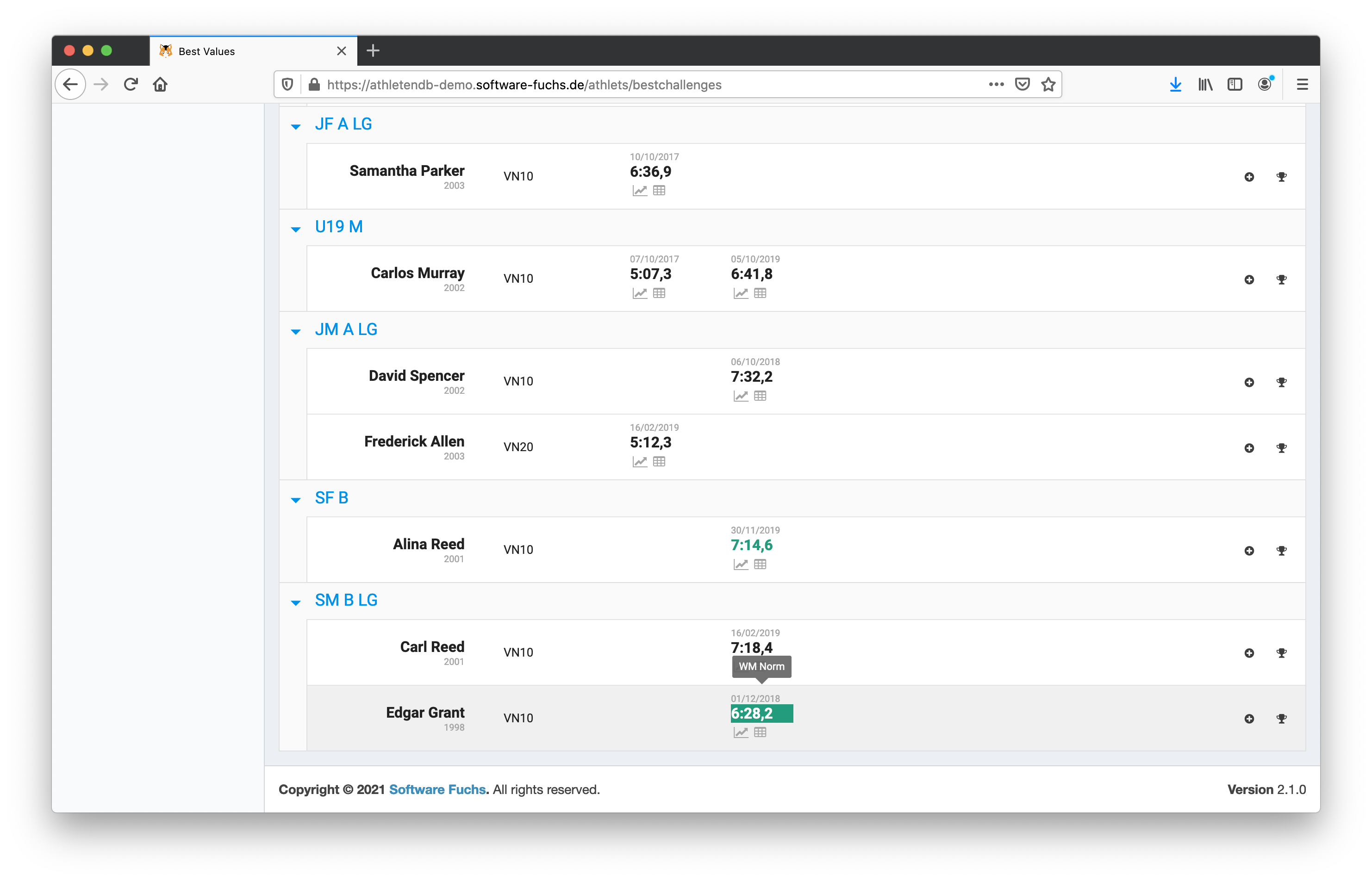
Task: Click the browser forward arrow button
Action: pos(101,85)
